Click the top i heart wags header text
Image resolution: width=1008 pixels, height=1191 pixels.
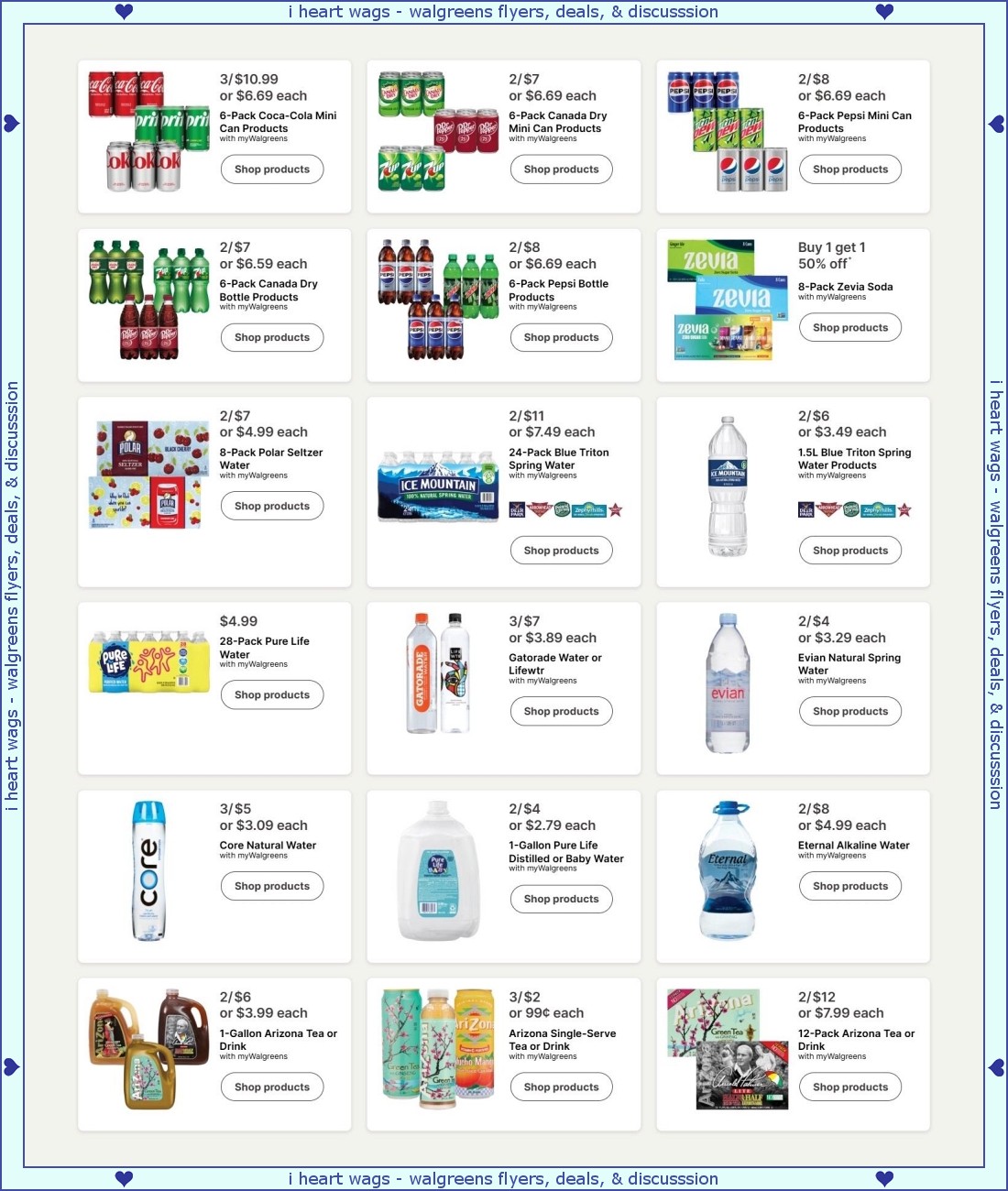pyautogui.click(x=503, y=12)
